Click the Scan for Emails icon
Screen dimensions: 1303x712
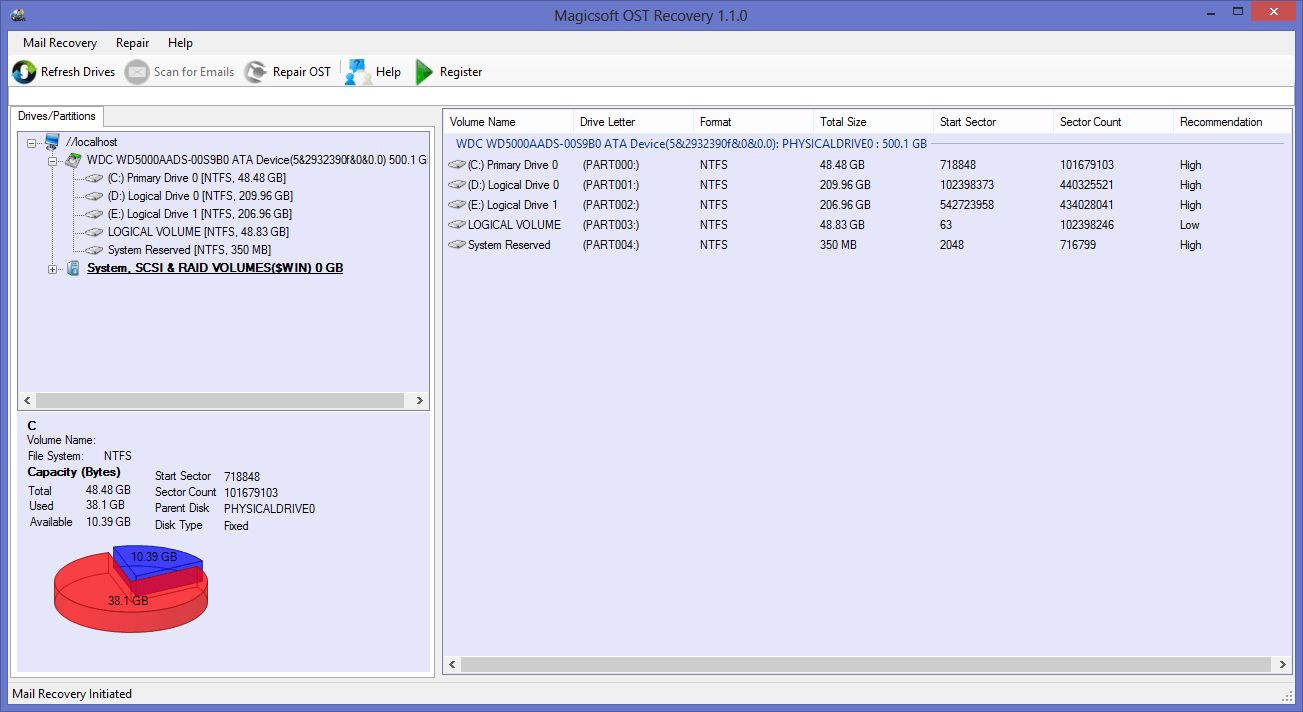tap(135, 71)
